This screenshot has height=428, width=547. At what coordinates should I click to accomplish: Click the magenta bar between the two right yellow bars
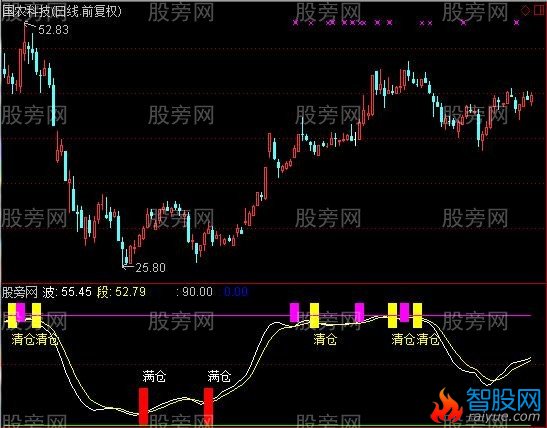point(404,312)
